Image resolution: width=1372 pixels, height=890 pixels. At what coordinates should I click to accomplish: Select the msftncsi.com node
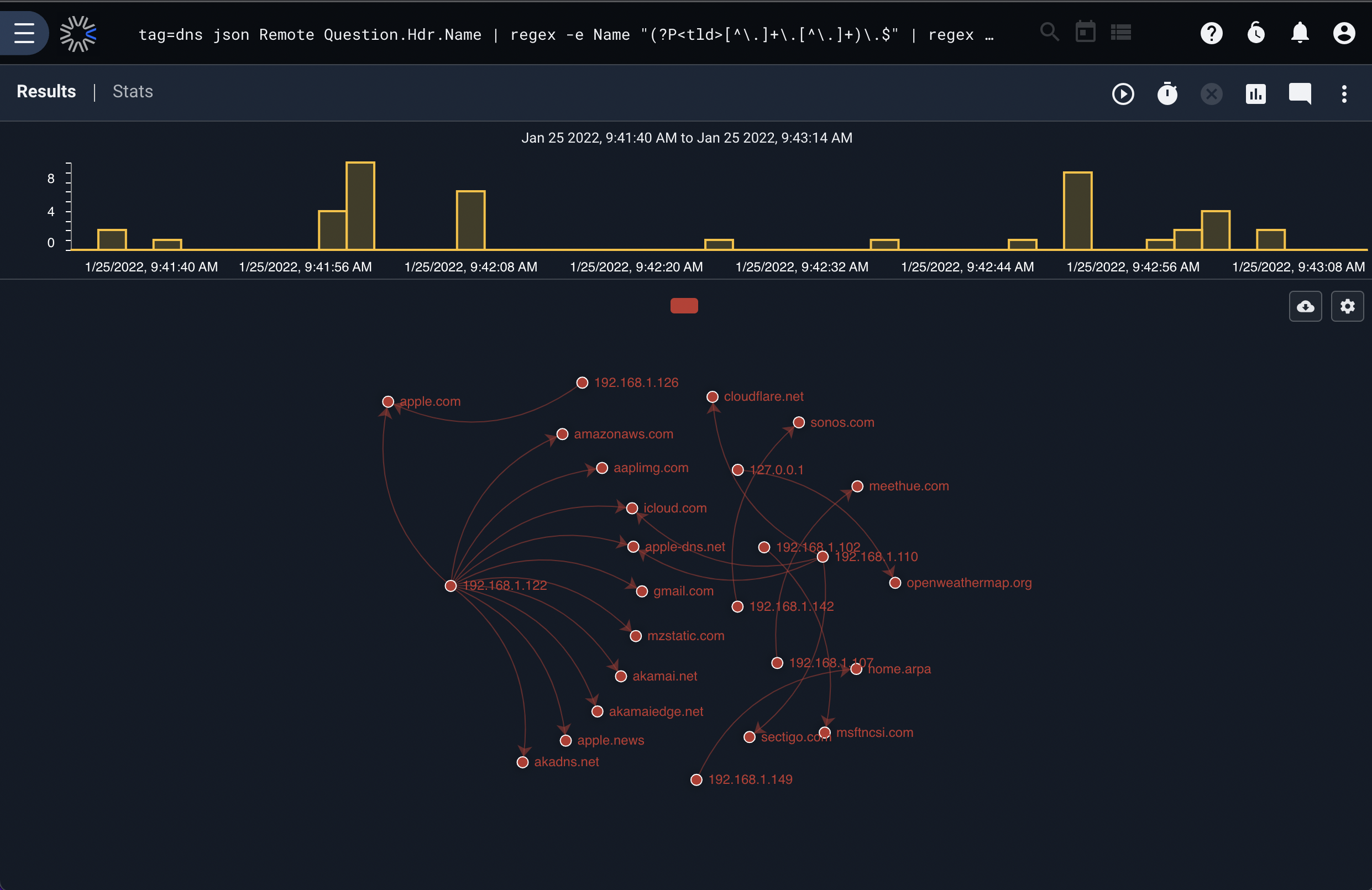824,732
